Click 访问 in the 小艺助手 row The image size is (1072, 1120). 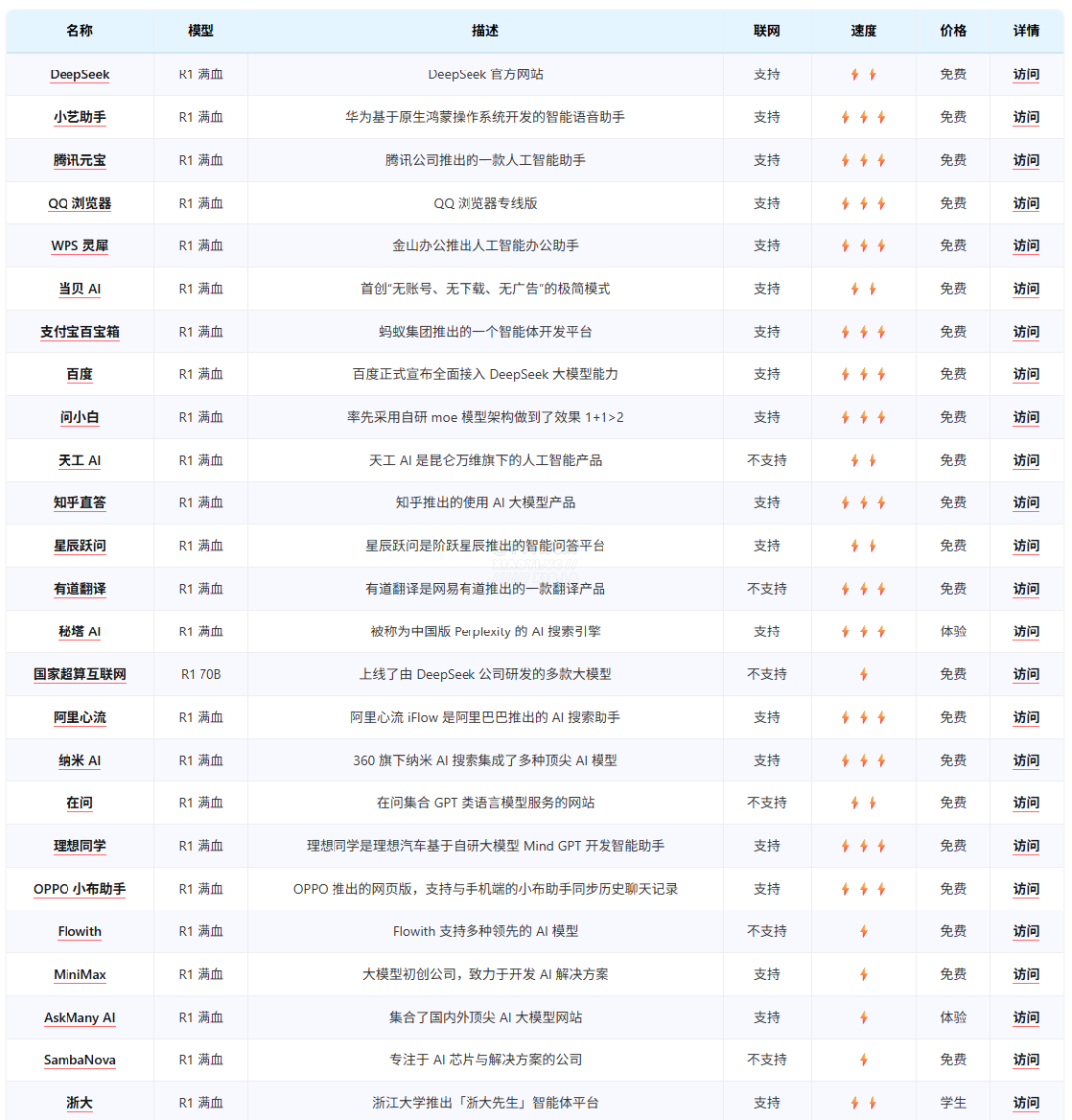pos(1026,117)
